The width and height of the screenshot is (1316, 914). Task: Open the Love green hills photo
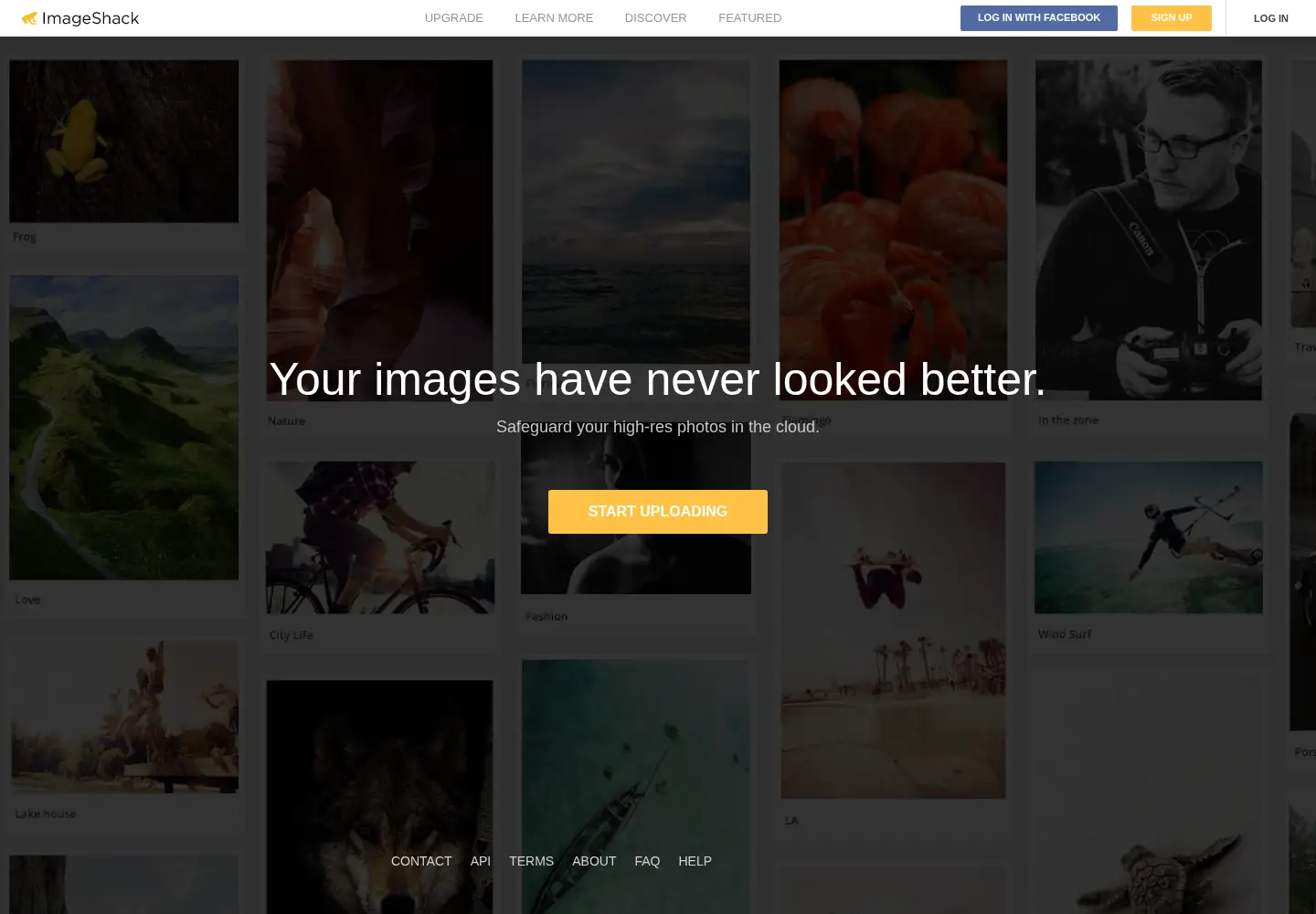(124, 428)
